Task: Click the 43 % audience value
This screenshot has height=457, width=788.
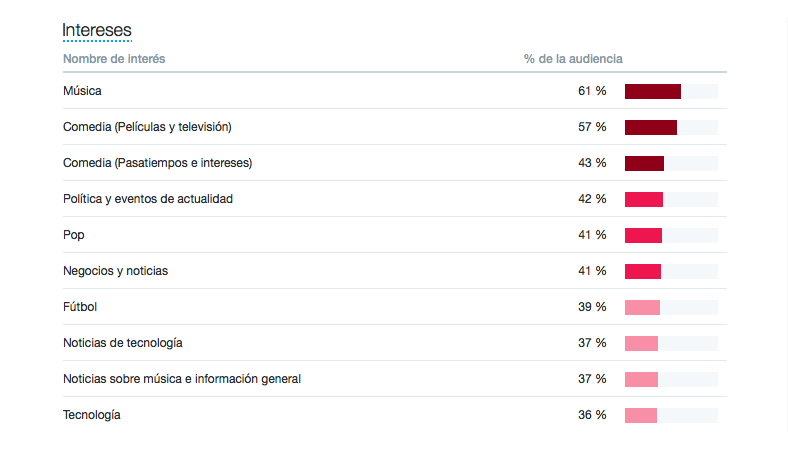Action: click(592, 163)
